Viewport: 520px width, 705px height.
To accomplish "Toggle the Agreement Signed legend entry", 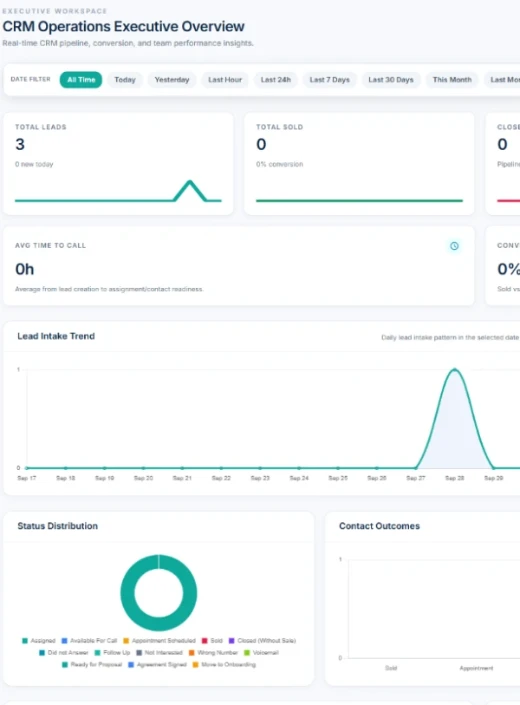I will (157, 665).
